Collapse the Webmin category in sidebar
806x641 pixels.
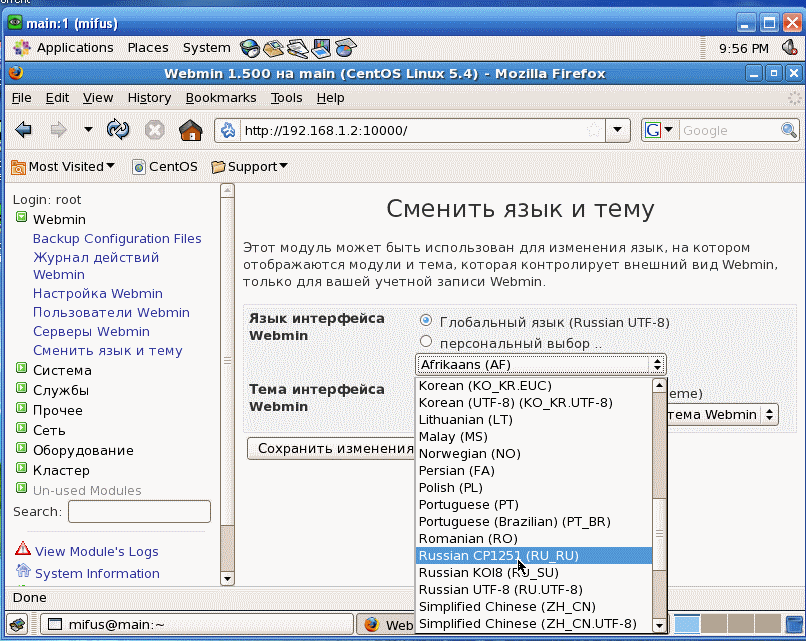22,217
